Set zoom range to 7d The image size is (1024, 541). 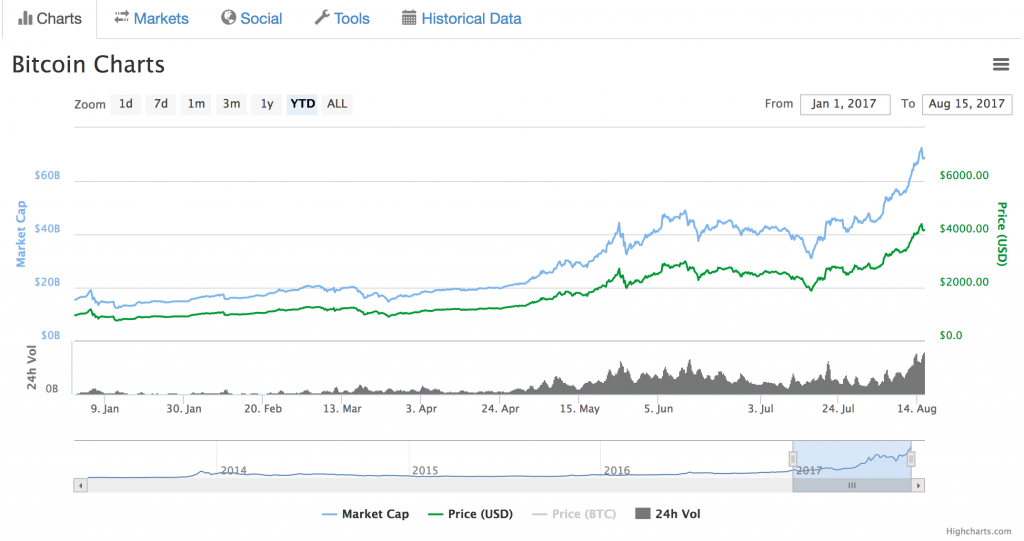(161, 104)
